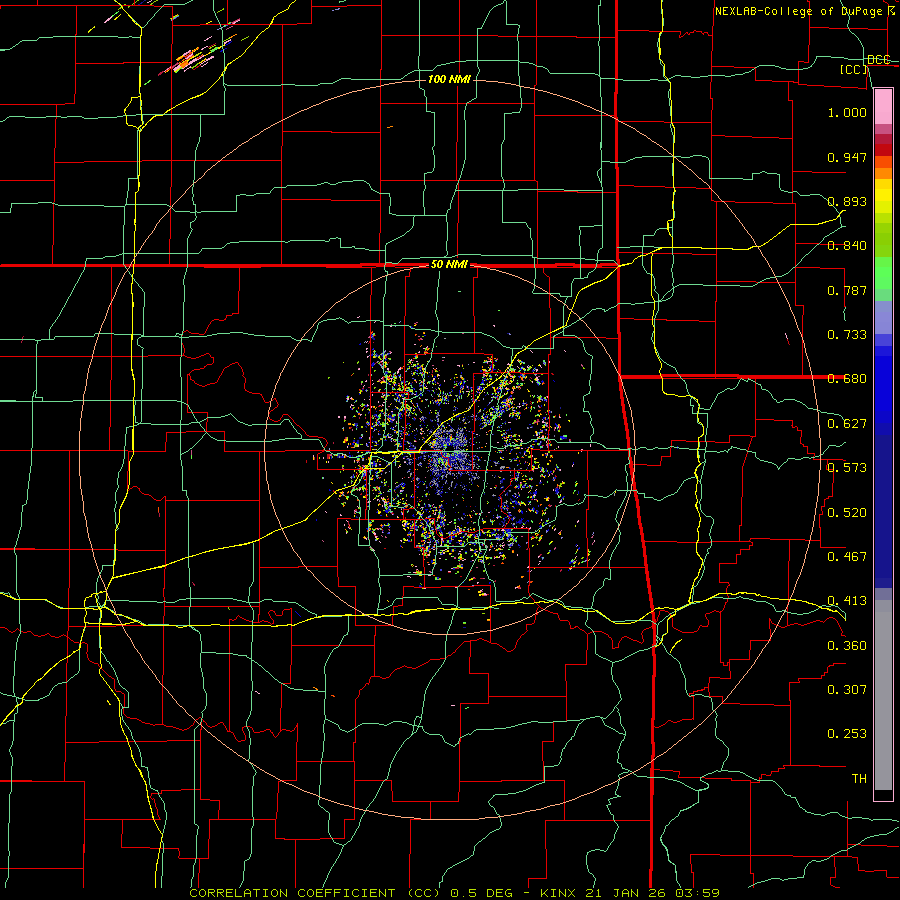Click the 0.787 color scale value
The width and height of the screenshot is (900, 900).
pos(847,290)
